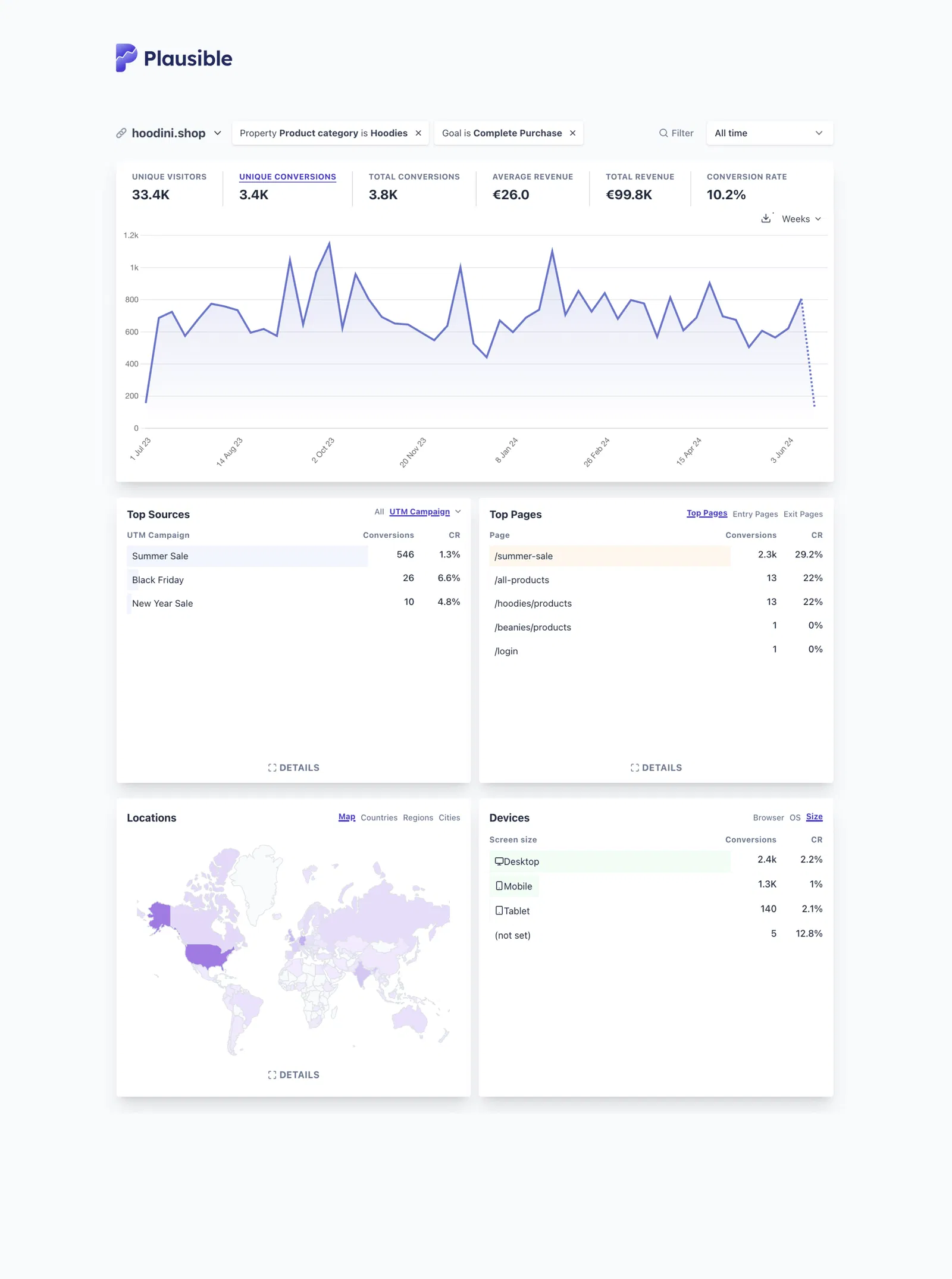Image resolution: width=952 pixels, height=1279 pixels.
Task: Open the Filter search icon
Action: coord(662,133)
